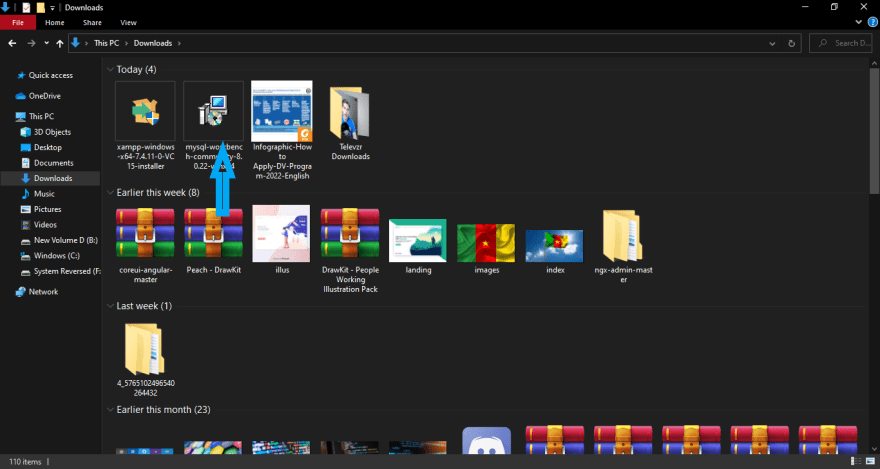880x469 pixels.
Task: Select the Discord installer icon
Action: tap(487, 441)
